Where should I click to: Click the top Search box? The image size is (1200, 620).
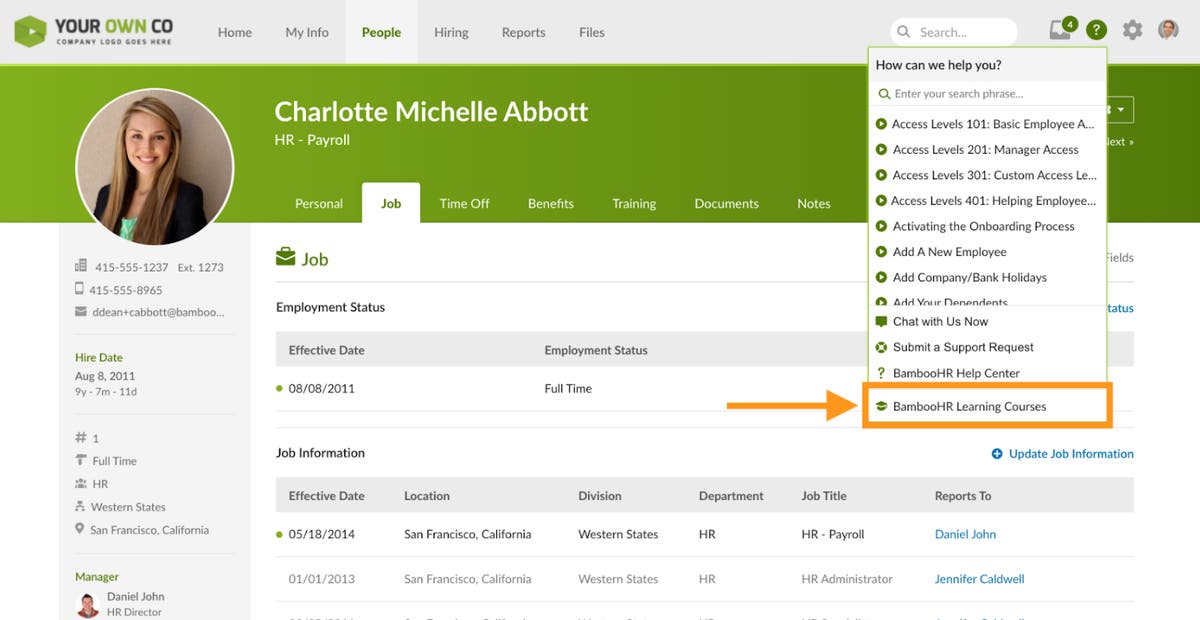pyautogui.click(x=955, y=32)
